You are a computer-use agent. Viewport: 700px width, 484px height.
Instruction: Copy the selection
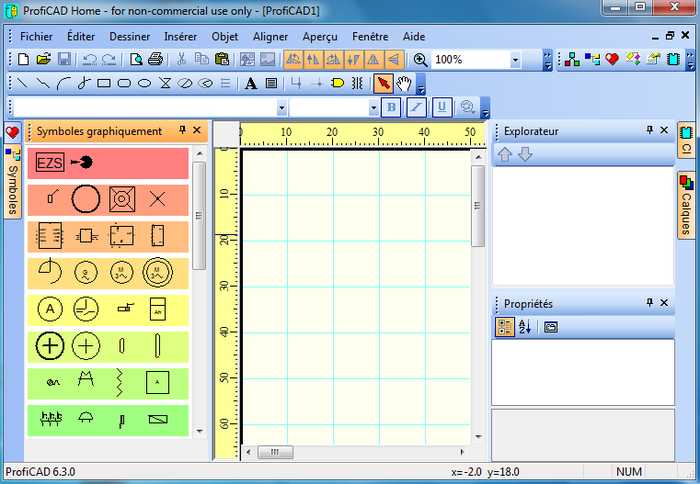click(x=201, y=59)
